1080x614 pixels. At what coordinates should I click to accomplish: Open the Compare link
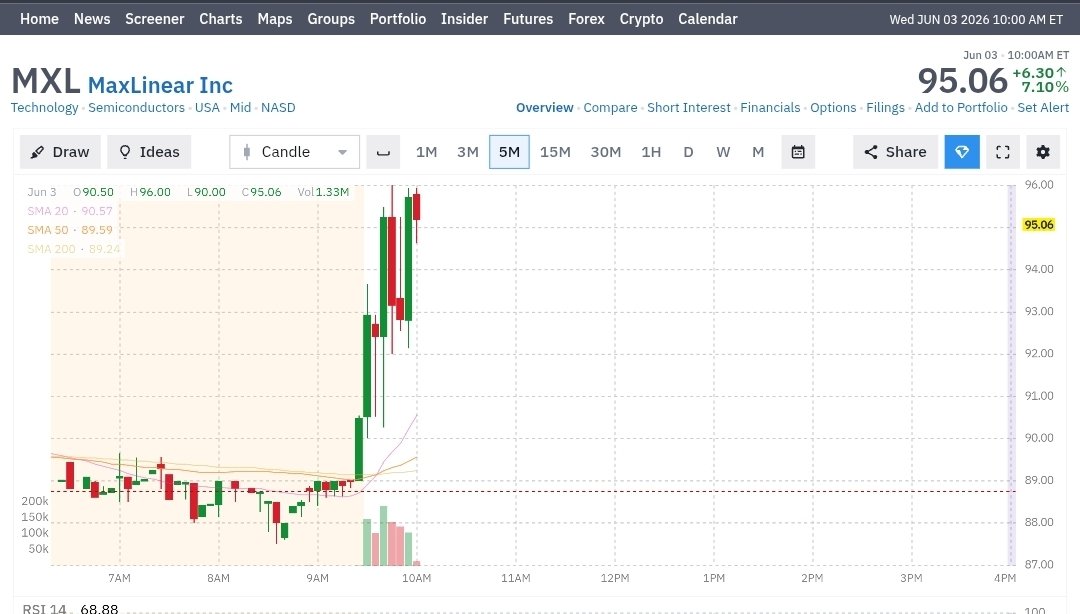tap(610, 108)
